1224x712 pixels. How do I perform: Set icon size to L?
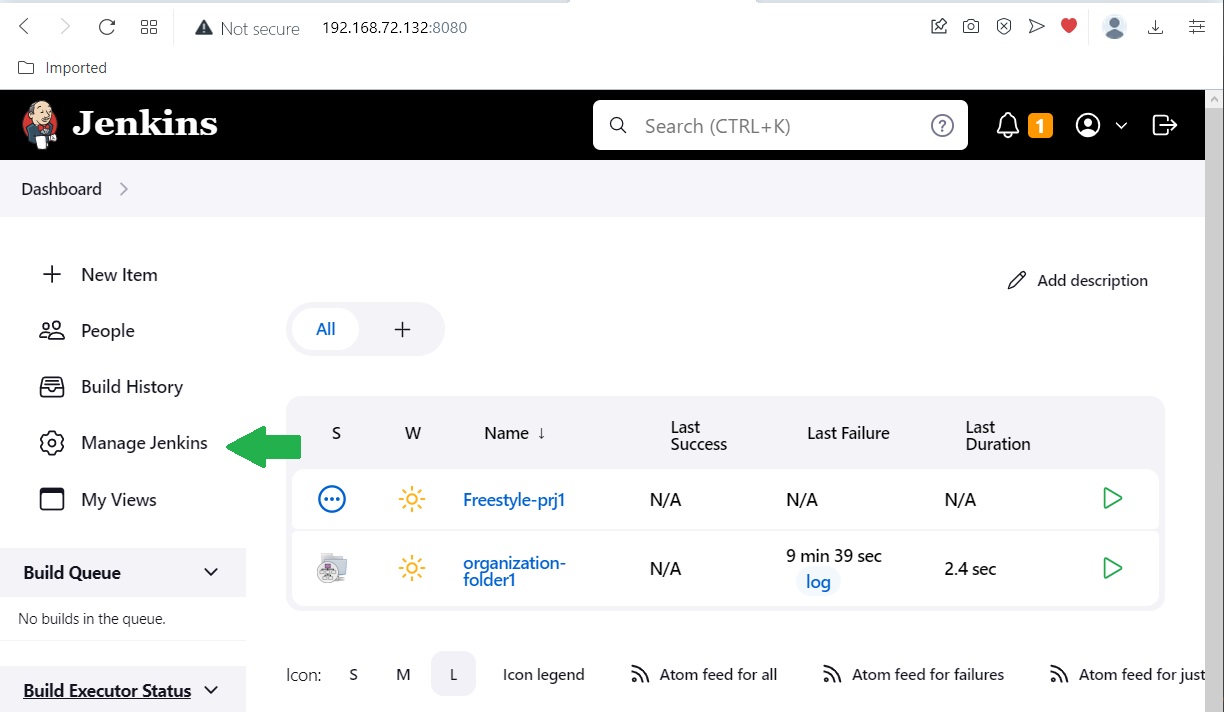pyautogui.click(x=453, y=675)
